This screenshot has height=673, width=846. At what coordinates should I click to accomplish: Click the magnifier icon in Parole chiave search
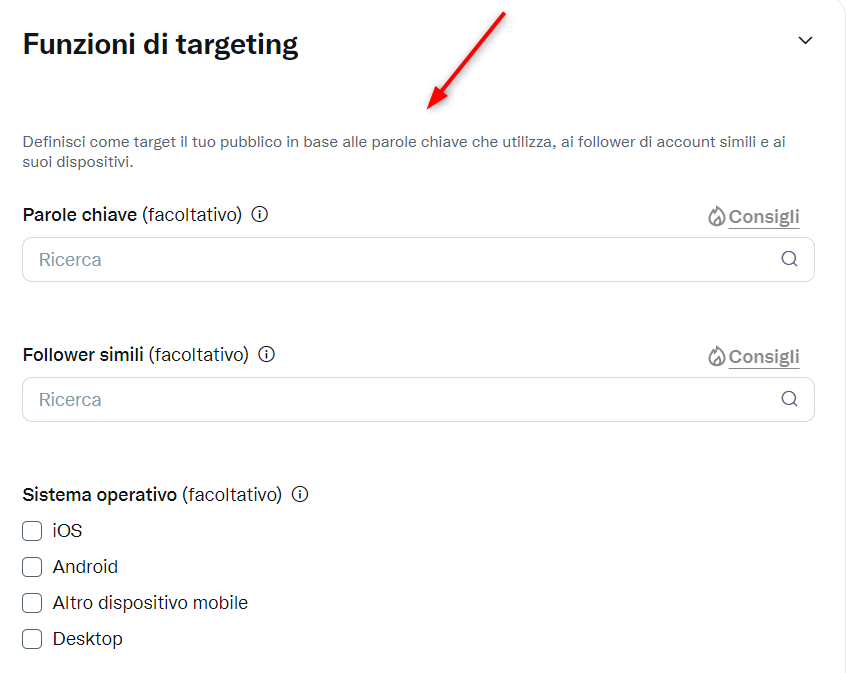click(x=789, y=259)
